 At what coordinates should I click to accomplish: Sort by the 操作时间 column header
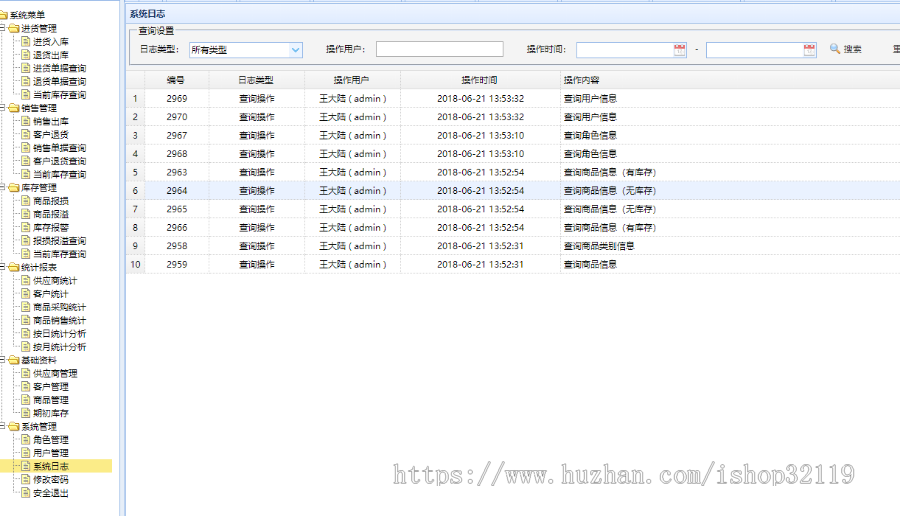click(480, 80)
